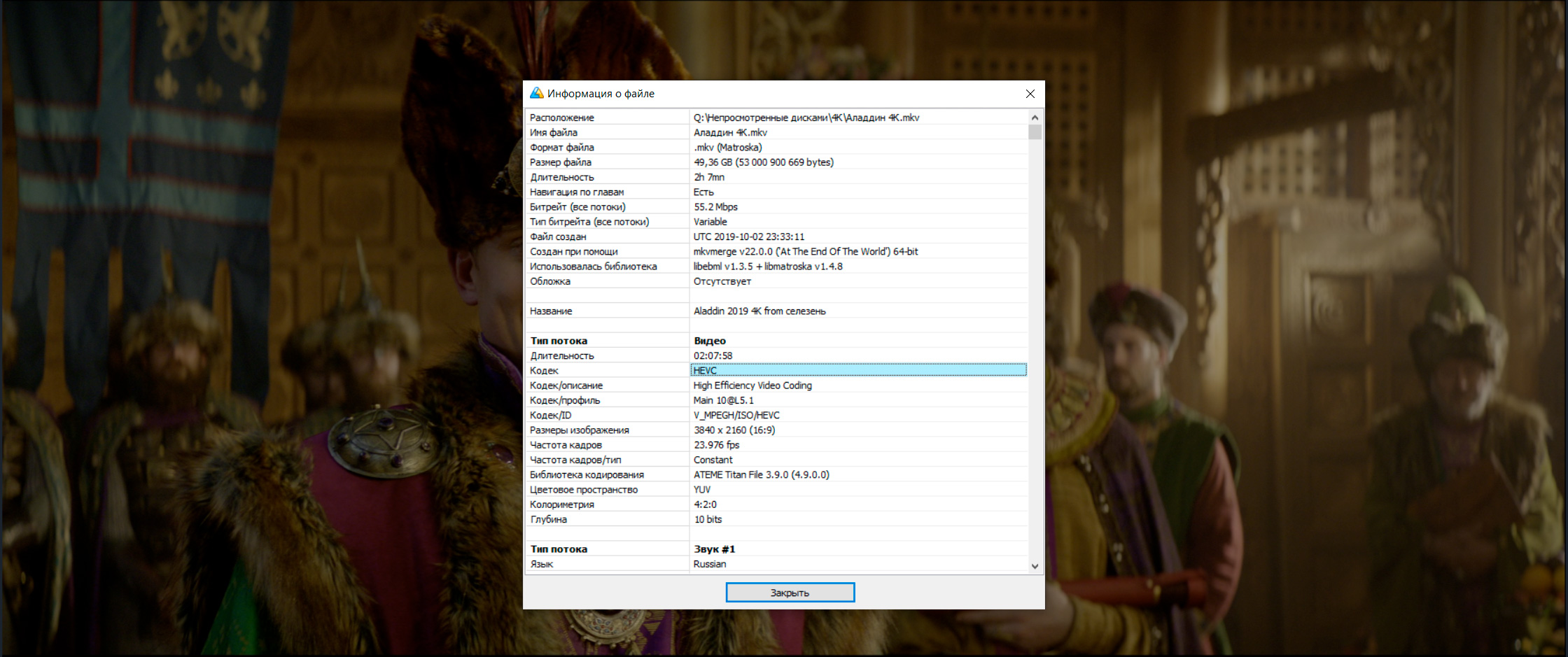Select the mkvmerge v22.0.0 row value
The image size is (1568, 657).
805,251
